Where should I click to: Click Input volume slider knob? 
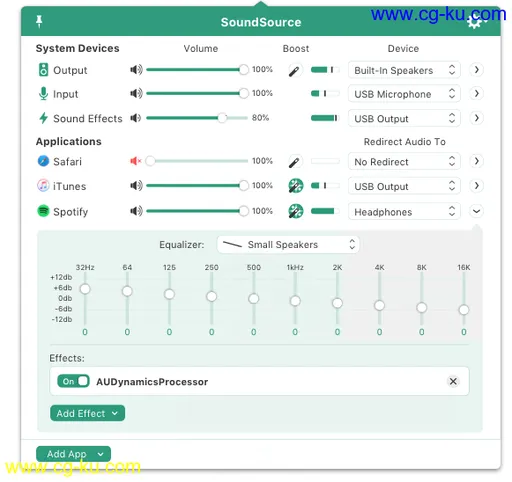tap(244, 93)
